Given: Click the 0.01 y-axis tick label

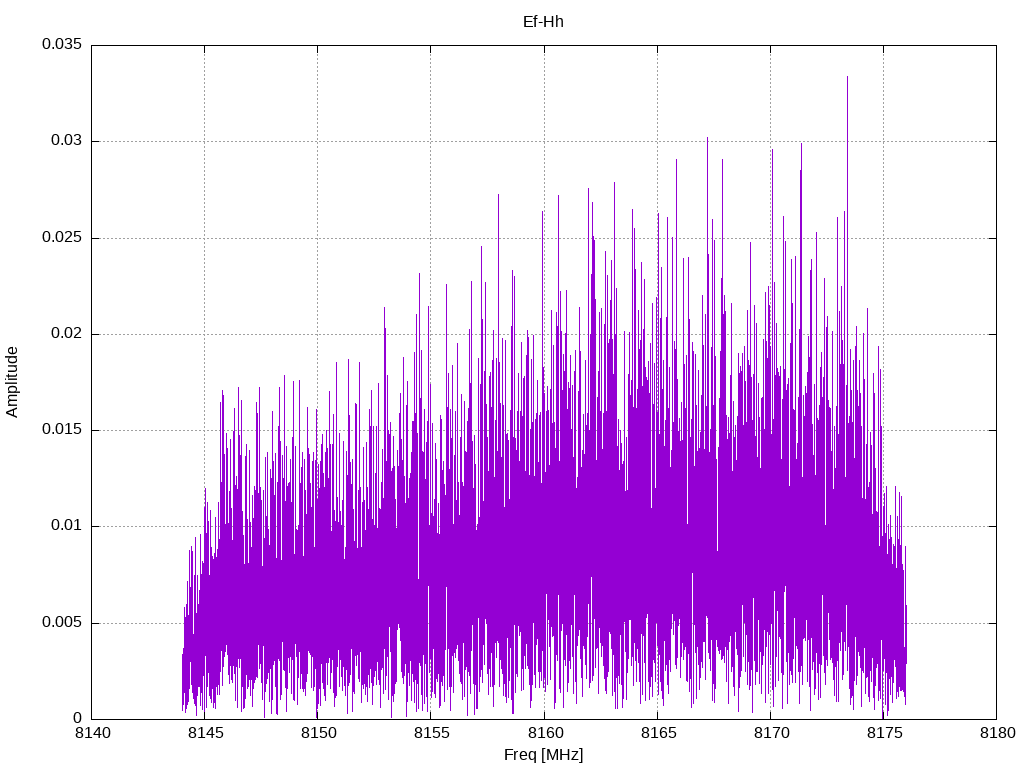Looking at the screenshot, I should [67, 525].
